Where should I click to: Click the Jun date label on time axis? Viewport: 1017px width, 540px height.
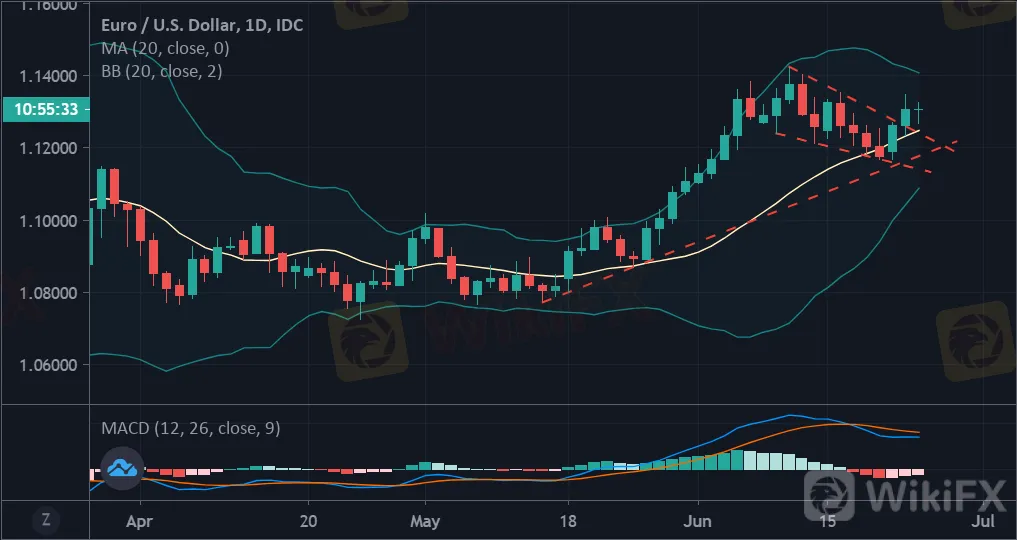[699, 522]
